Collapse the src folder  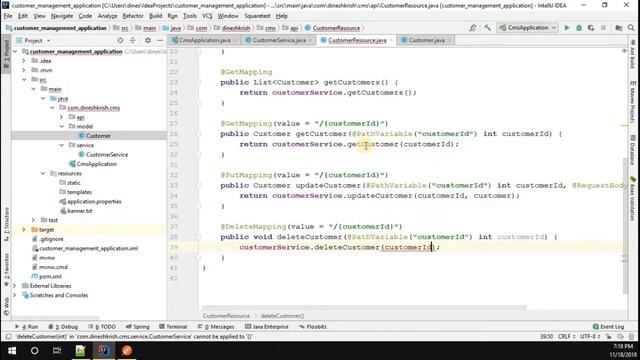(24, 80)
